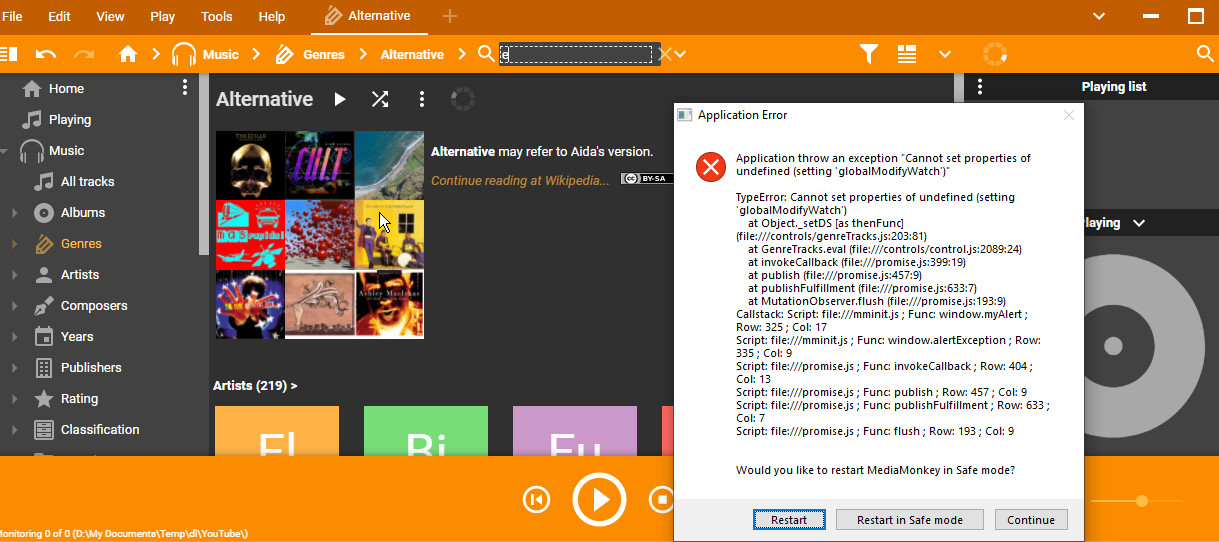Viewport: 1219px width, 542px height.
Task: Open Continue reading at Wikipedia link
Action: coord(519,180)
